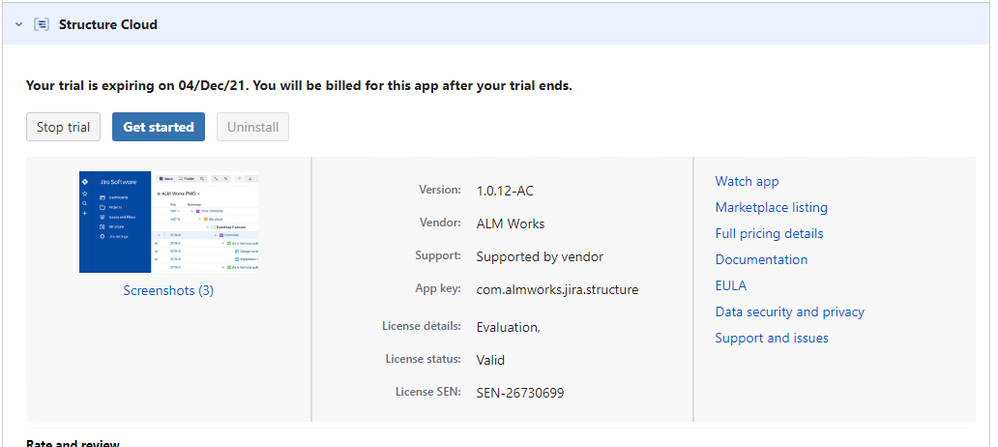The image size is (998, 447).
Task: Open the Structure app screenshot thumbnail
Action: point(169,222)
